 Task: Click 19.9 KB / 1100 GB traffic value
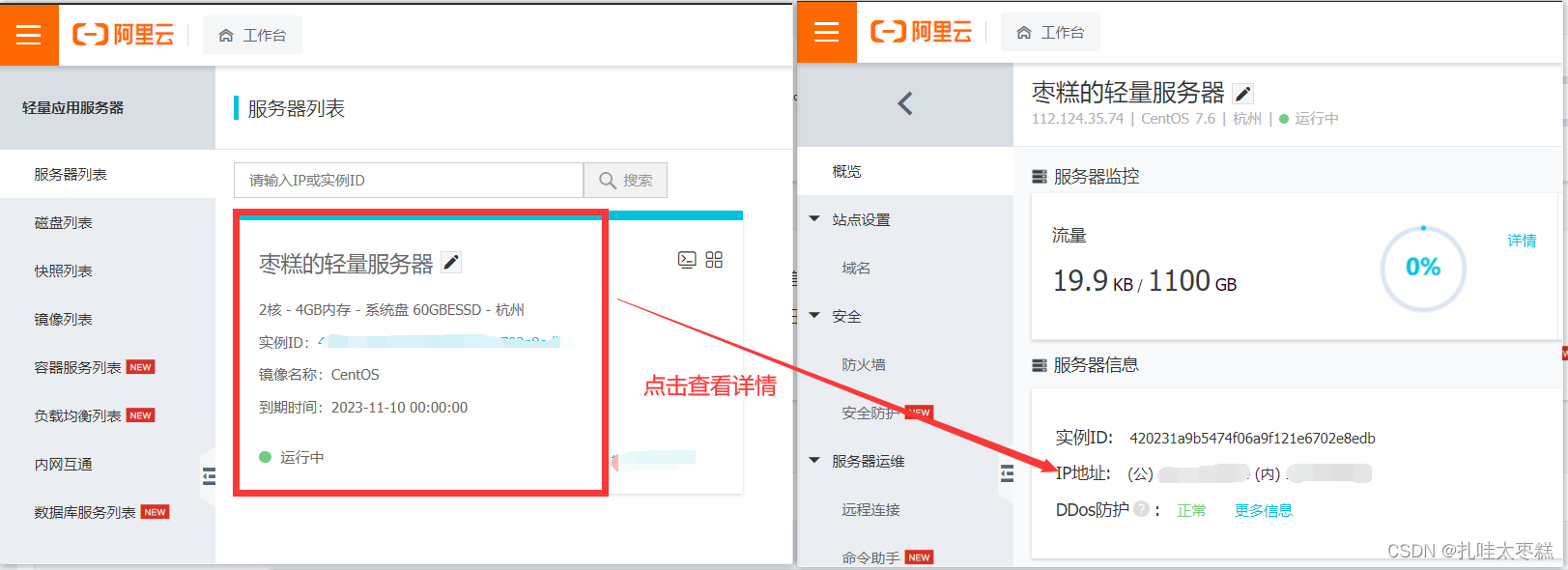pos(1145,281)
